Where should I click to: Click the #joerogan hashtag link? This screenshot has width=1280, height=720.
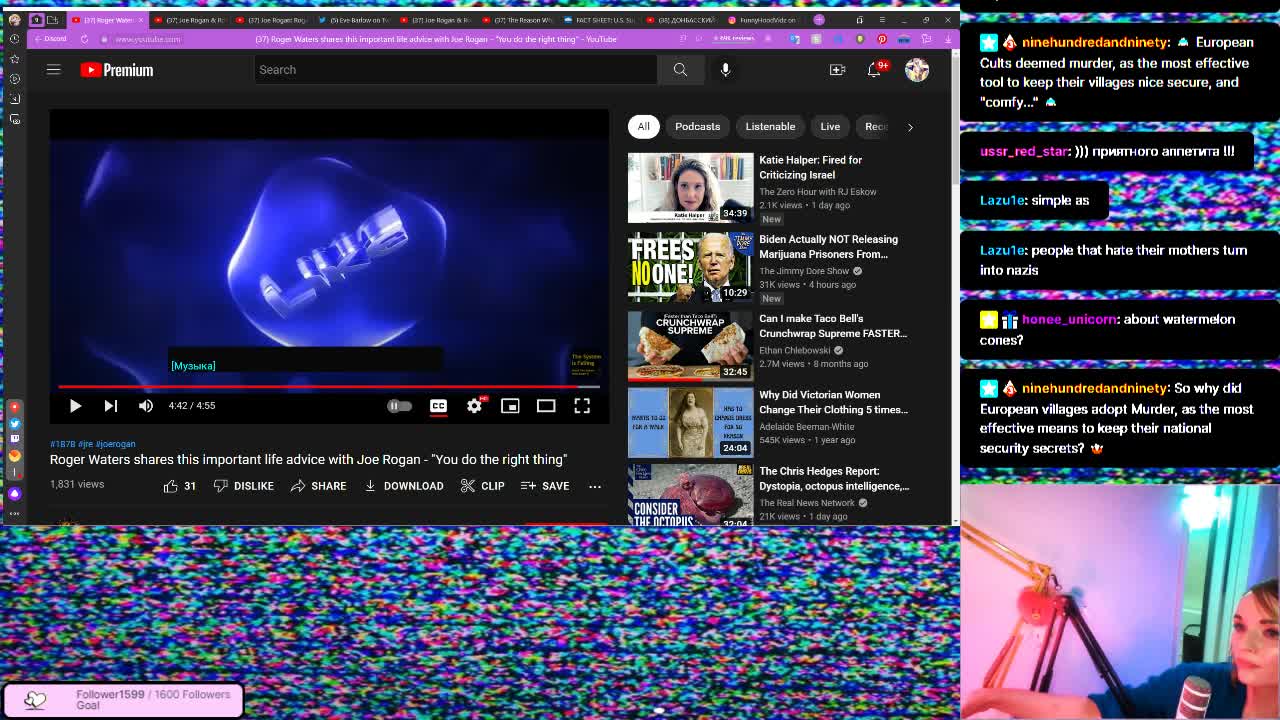(x=116, y=444)
